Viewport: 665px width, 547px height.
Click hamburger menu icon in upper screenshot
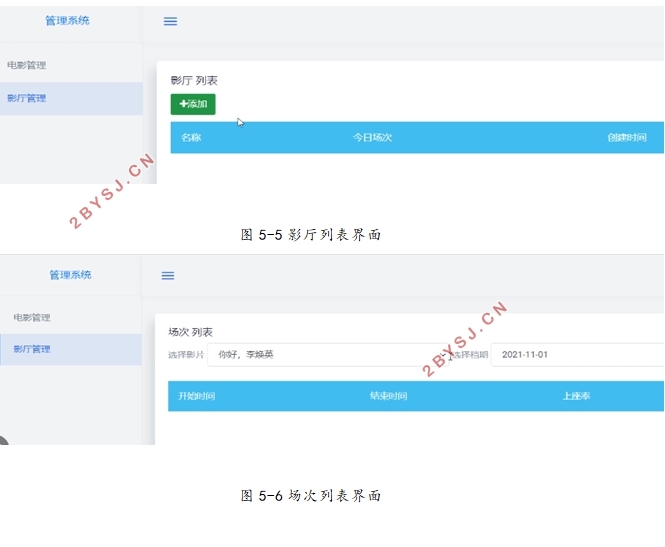coord(170,21)
